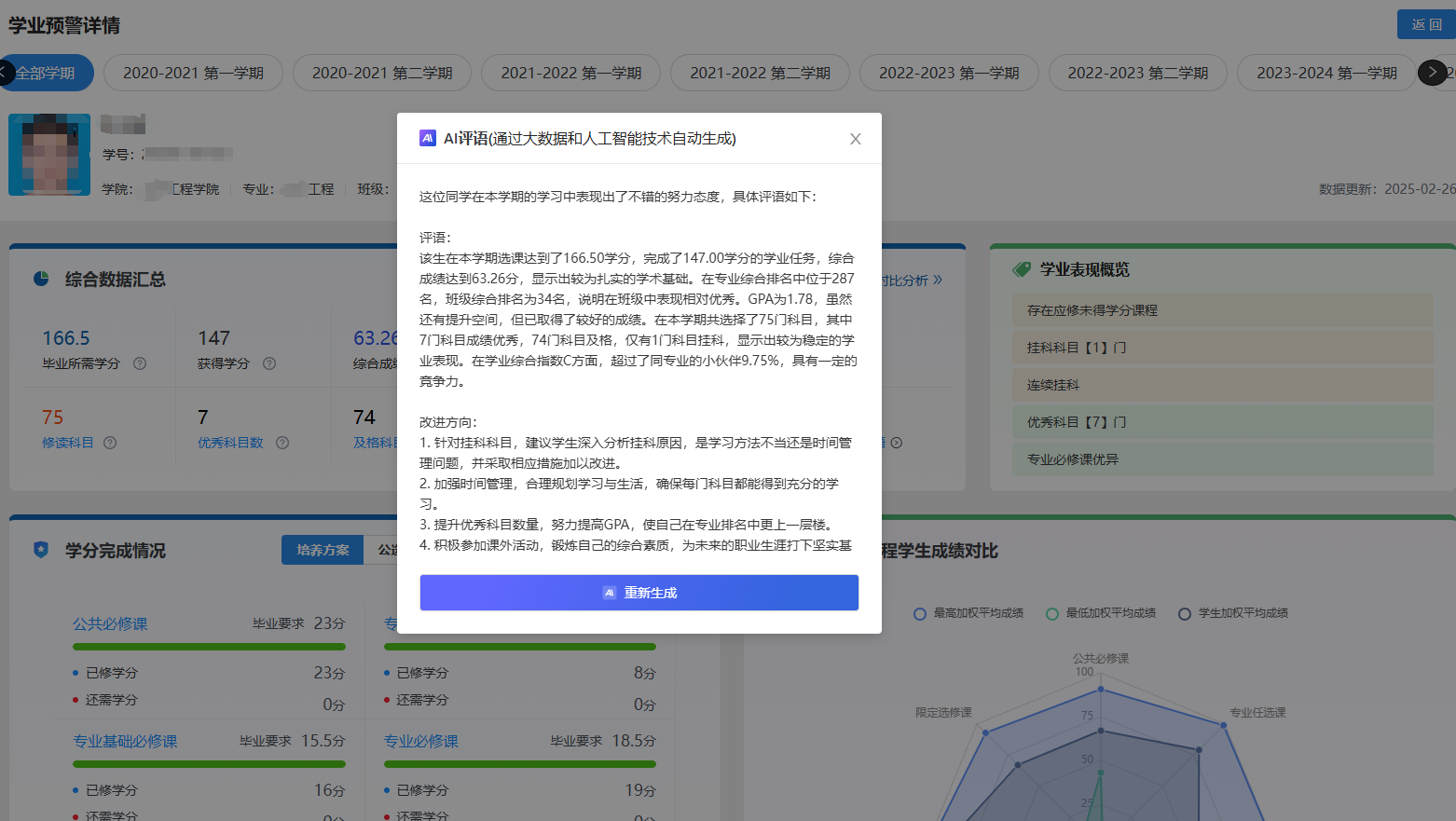1456x821 pixels.
Task: Toggle 最高加权平均成绩 legend series
Action: tap(969, 613)
